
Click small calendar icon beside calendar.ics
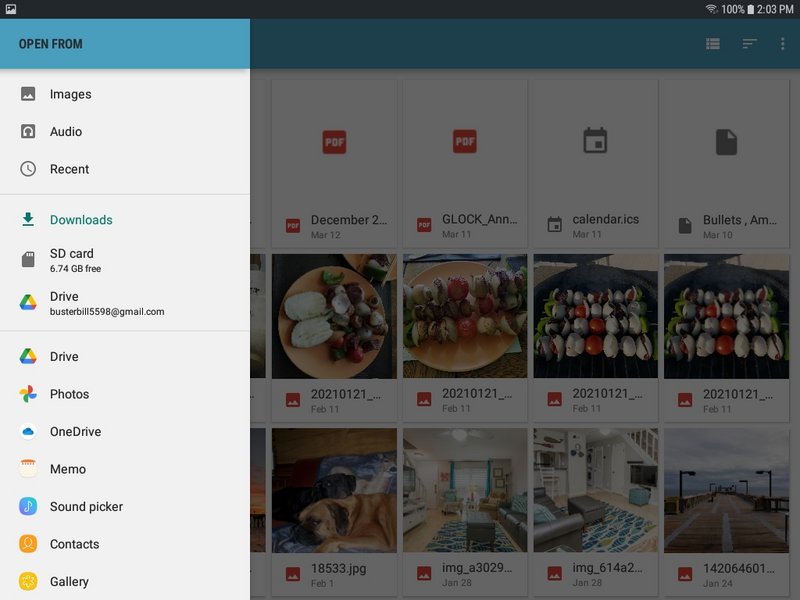coord(555,224)
